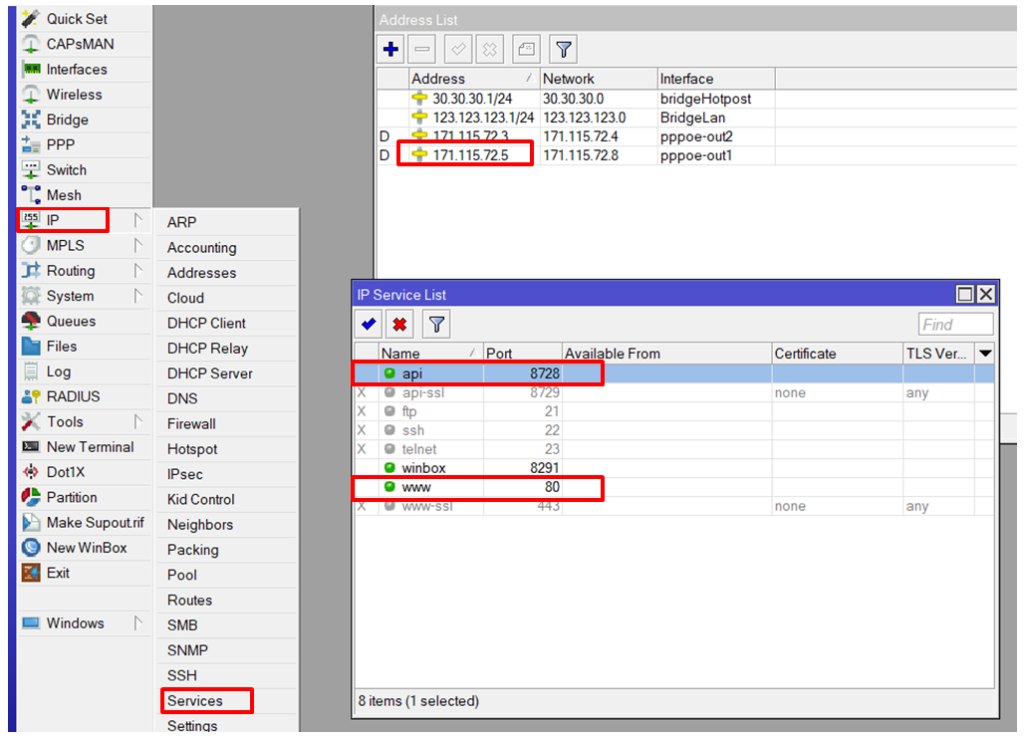Disable service with the red X button

coord(400,324)
